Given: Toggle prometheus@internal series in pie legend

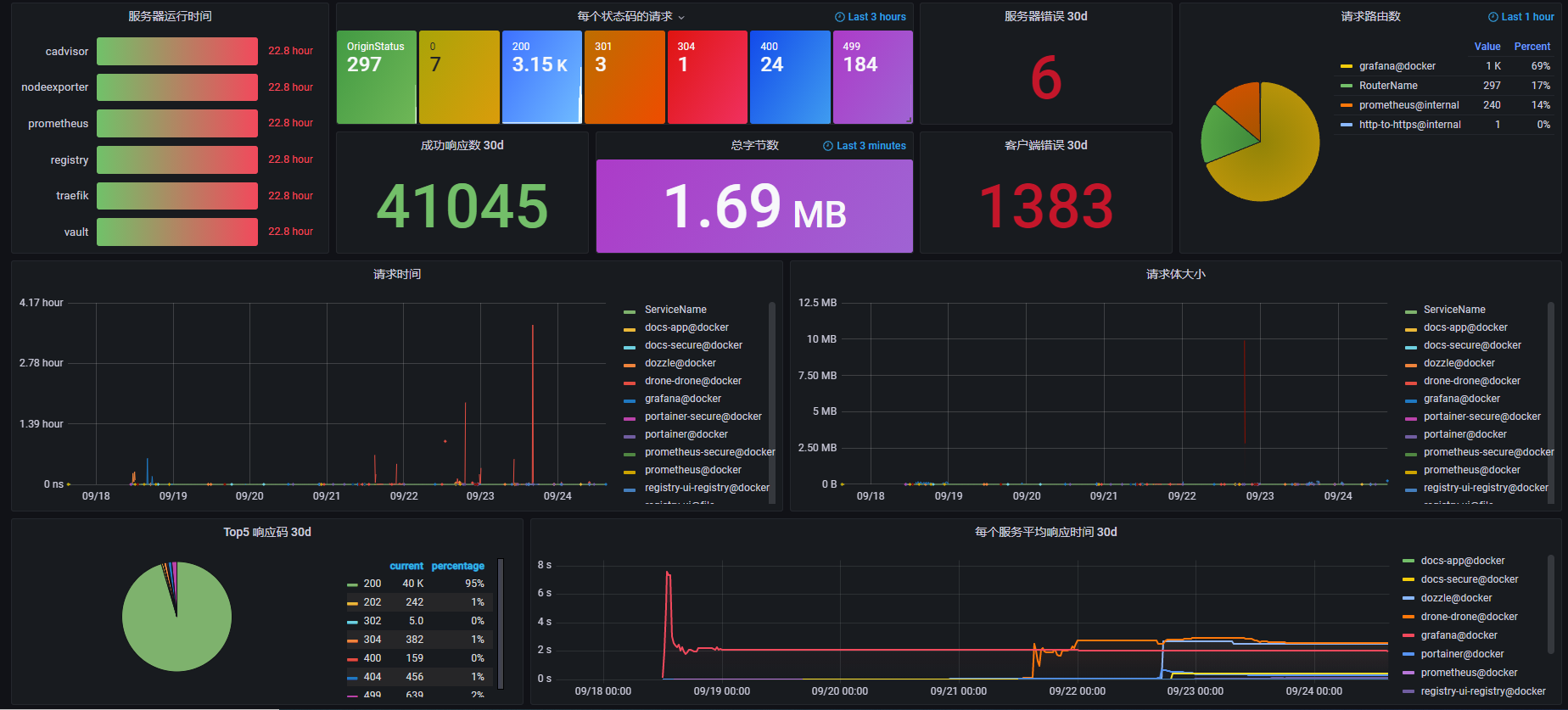Looking at the screenshot, I should click(x=1408, y=105).
